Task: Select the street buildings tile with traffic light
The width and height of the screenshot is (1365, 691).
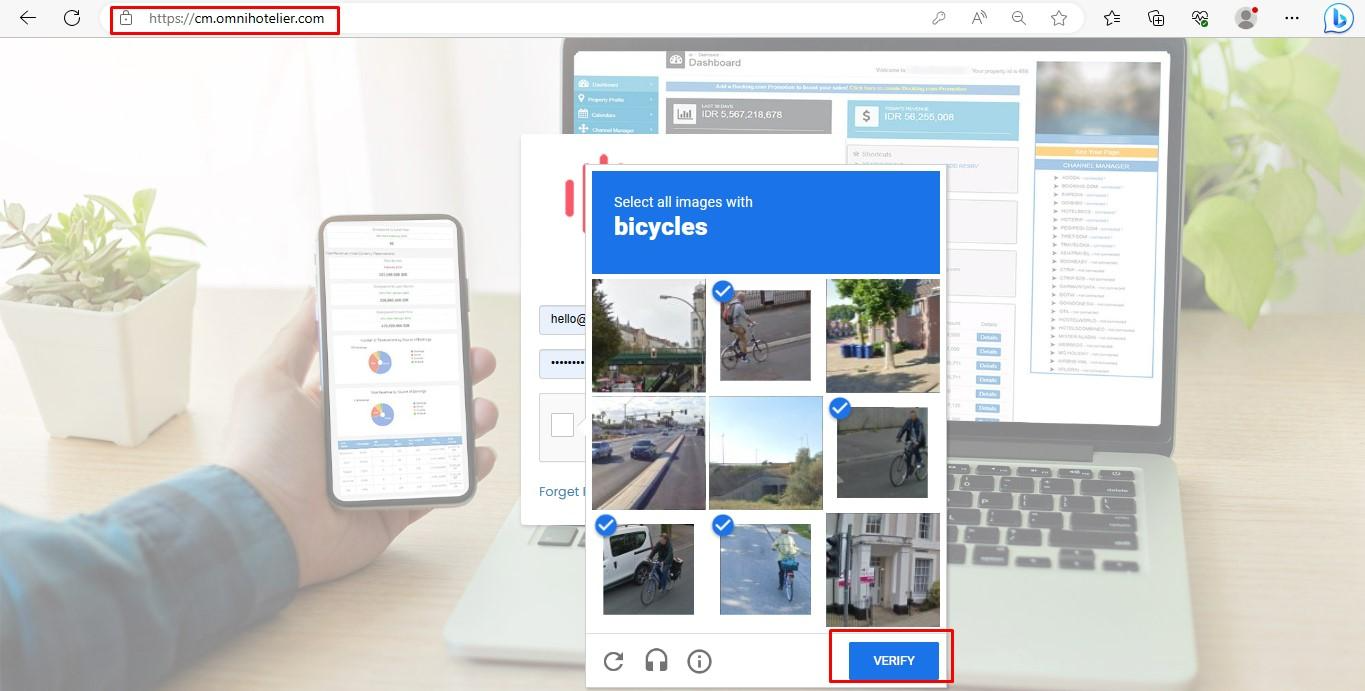Action: pyautogui.click(x=648, y=335)
